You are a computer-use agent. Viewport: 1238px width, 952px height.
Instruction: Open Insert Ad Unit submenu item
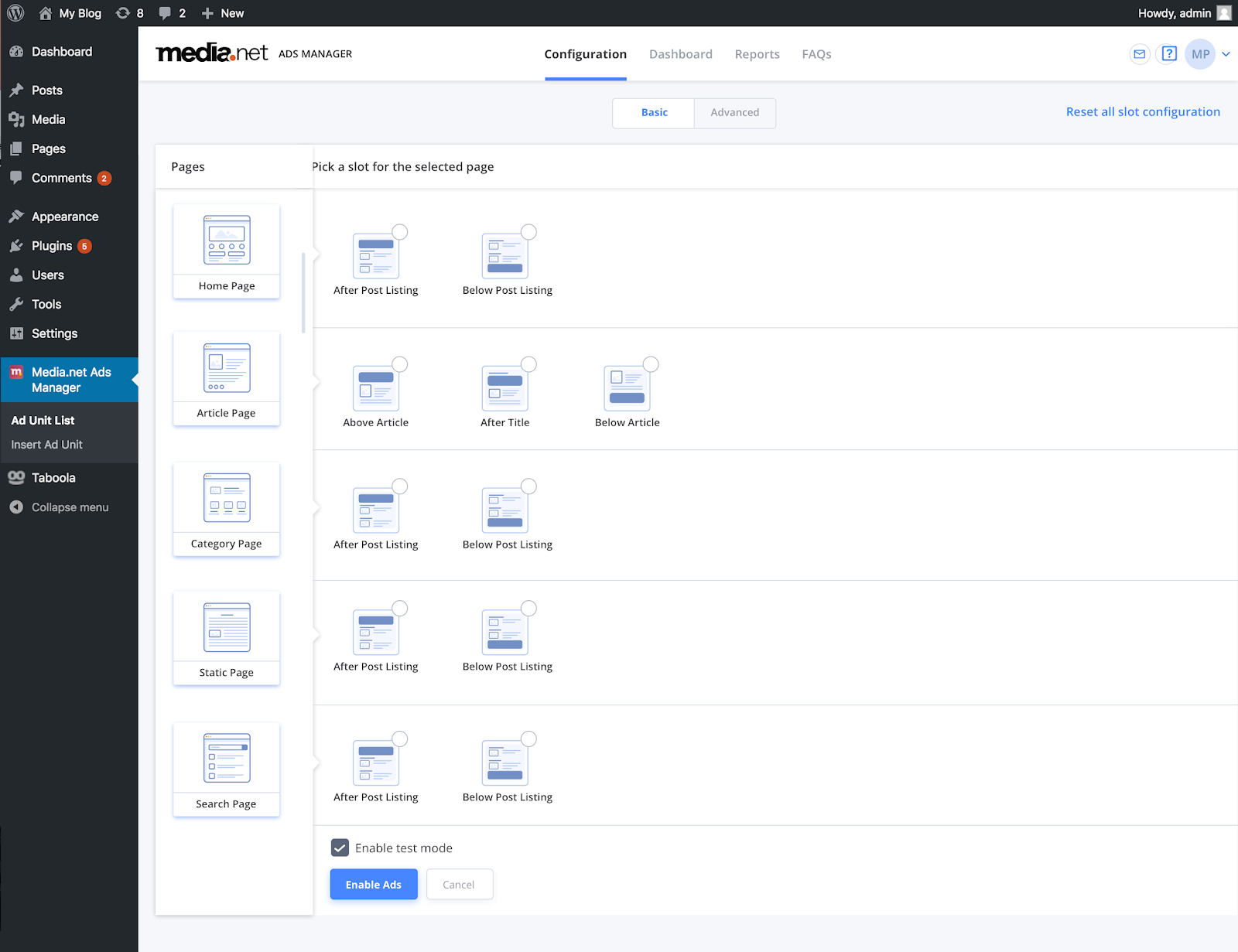(x=47, y=445)
